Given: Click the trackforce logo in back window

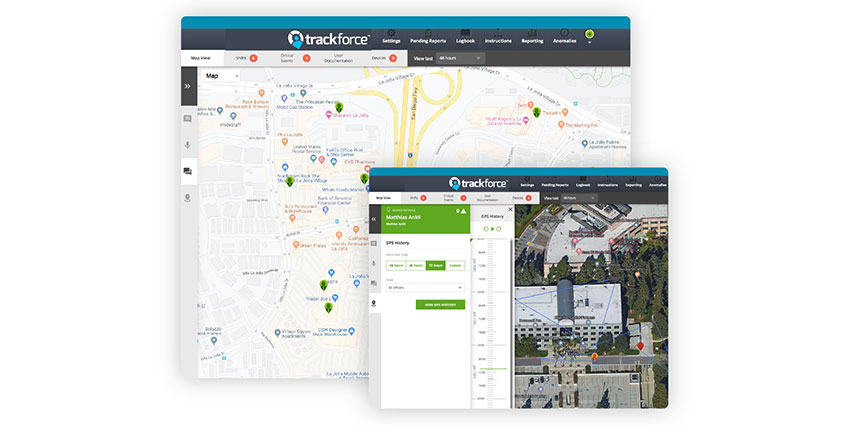Looking at the screenshot, I should tap(329, 39).
